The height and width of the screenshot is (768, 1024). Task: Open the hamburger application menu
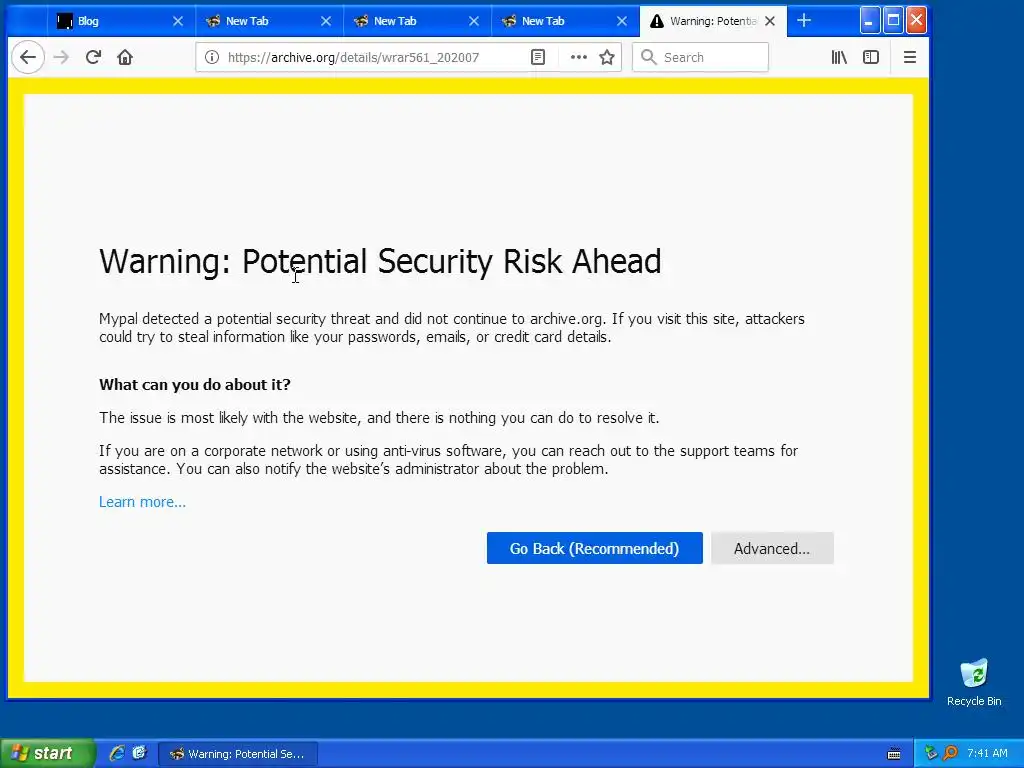(910, 57)
